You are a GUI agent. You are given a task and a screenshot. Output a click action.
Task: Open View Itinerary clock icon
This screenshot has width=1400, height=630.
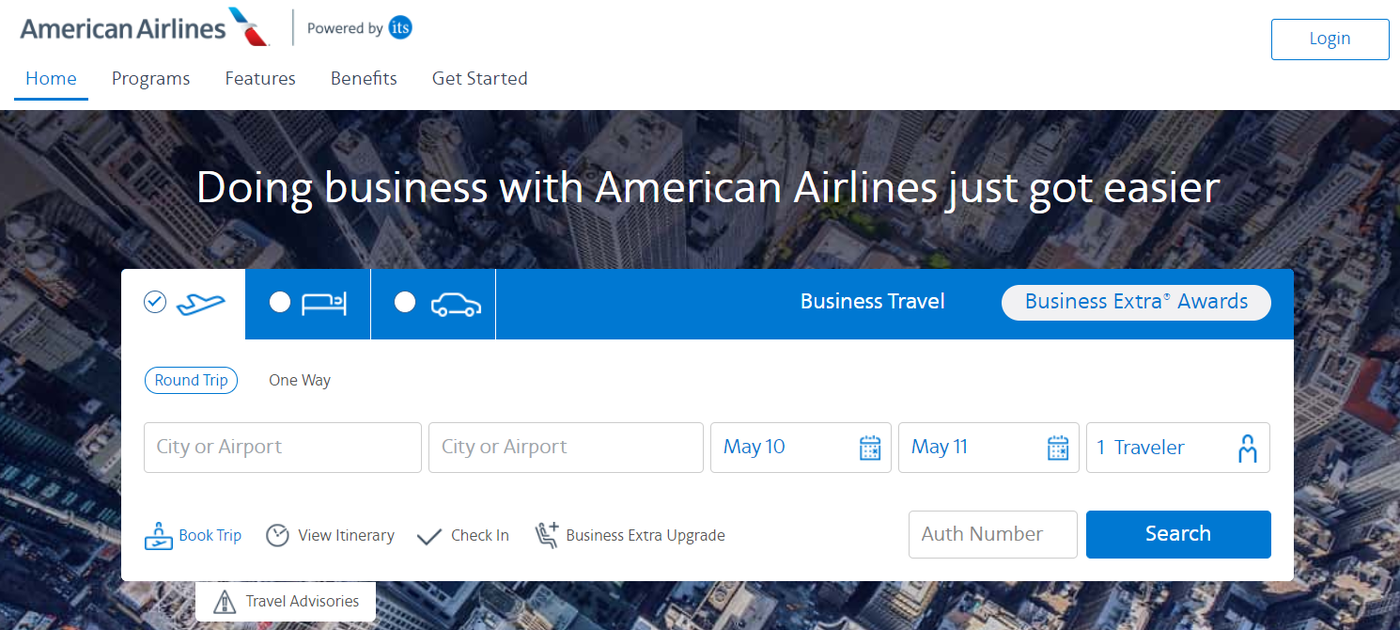click(x=277, y=535)
